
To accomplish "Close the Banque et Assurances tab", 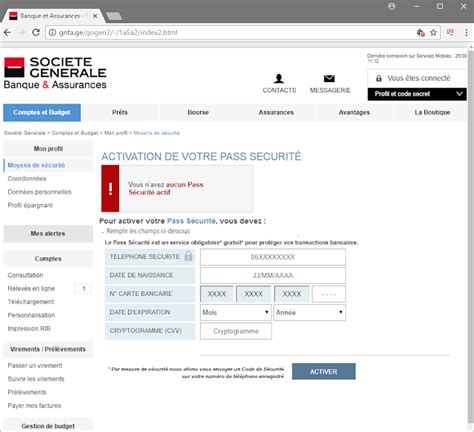I will 95,16.
